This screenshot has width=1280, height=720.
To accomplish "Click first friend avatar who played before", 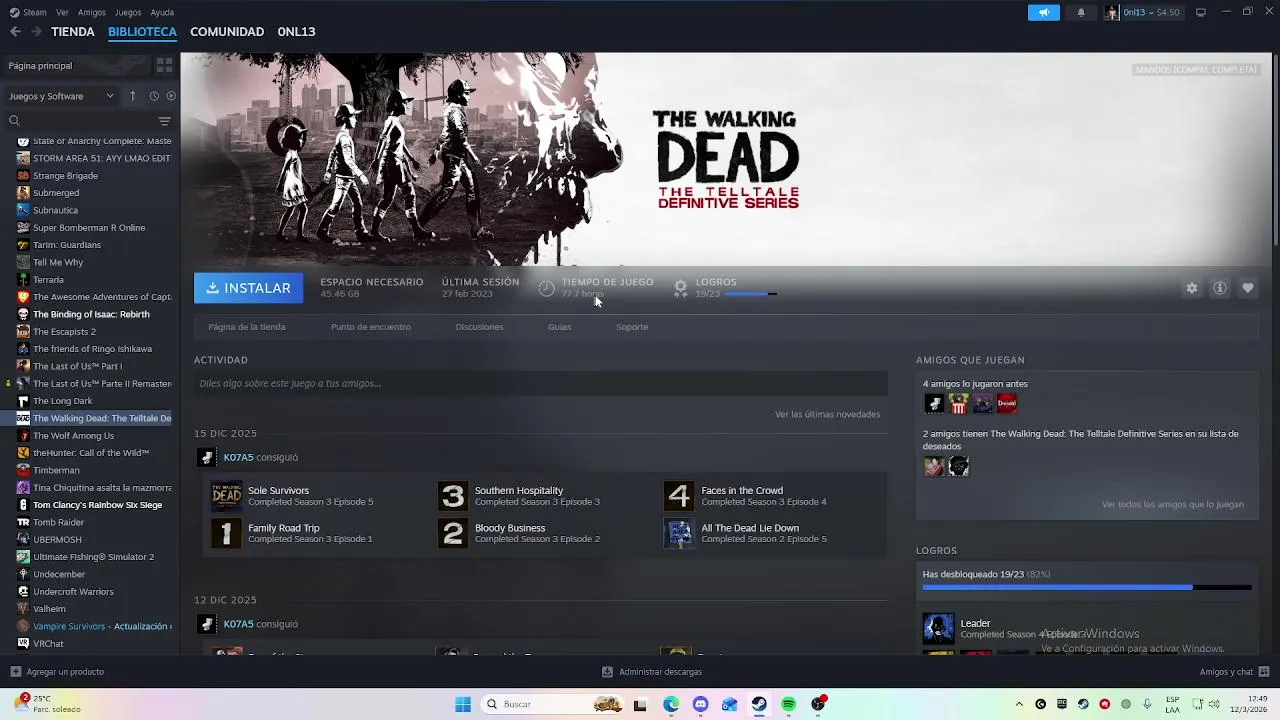I will pyautogui.click(x=934, y=403).
